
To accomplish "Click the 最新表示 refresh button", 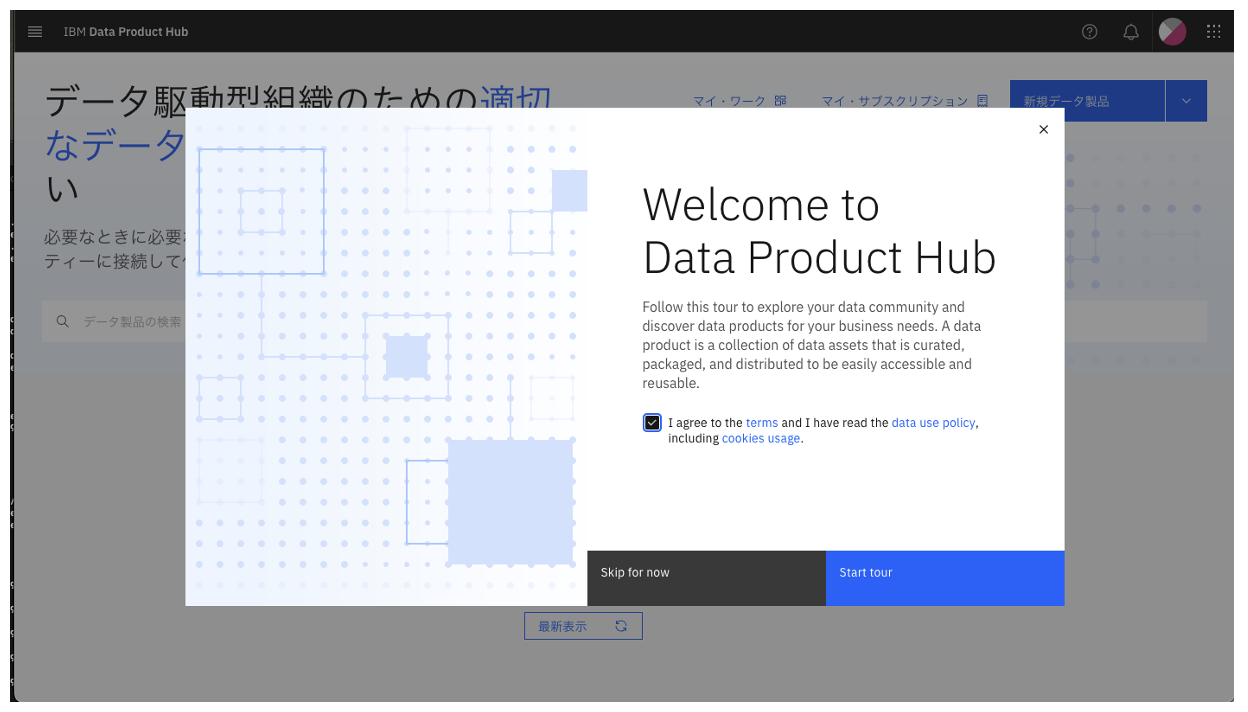I will [x=583, y=626].
